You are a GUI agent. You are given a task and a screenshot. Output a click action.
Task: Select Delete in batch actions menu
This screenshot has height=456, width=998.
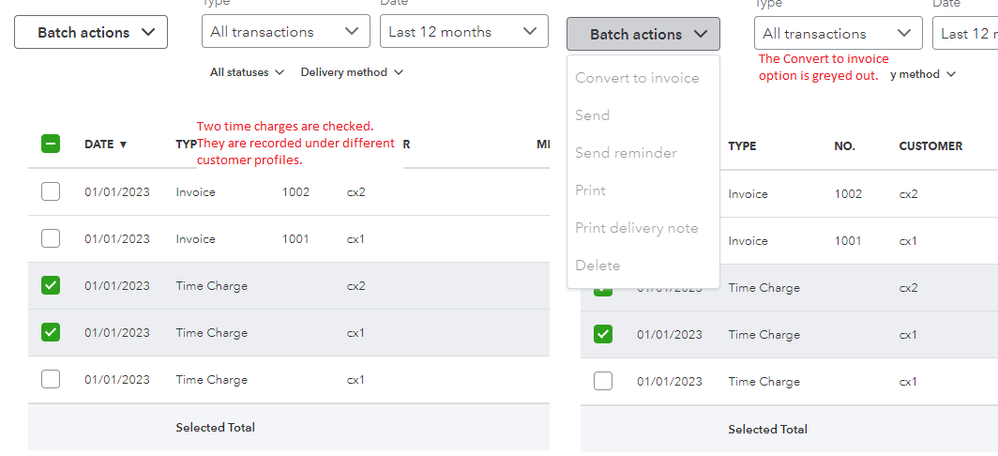coord(597,265)
